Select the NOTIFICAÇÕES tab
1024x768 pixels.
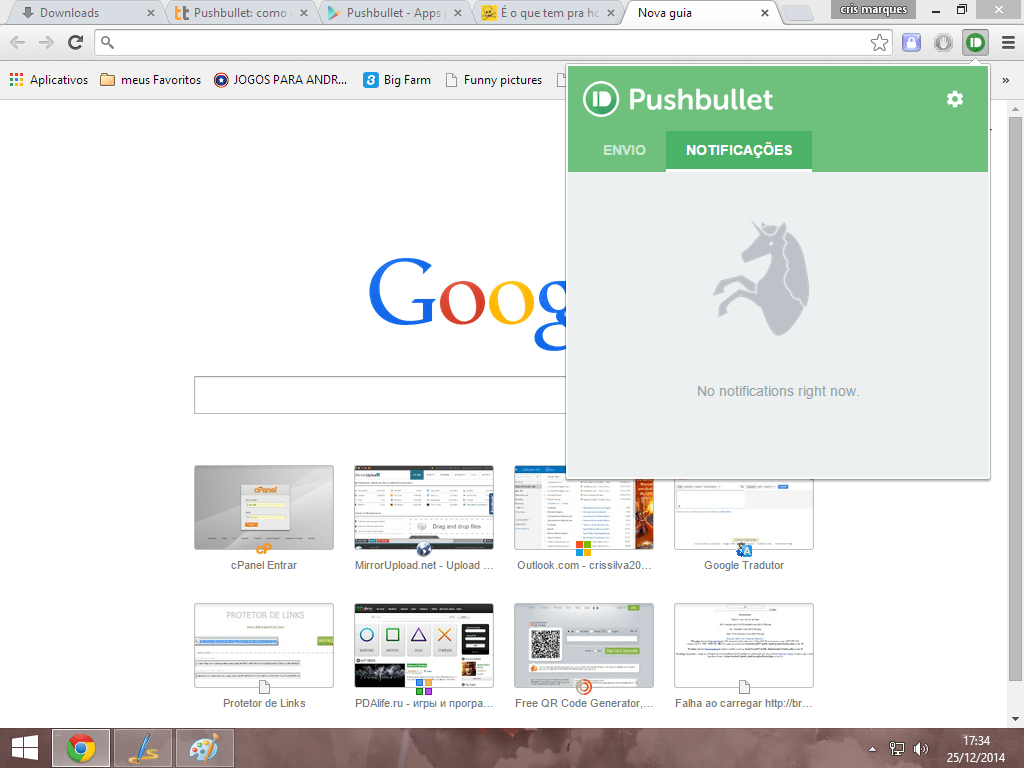pos(739,150)
